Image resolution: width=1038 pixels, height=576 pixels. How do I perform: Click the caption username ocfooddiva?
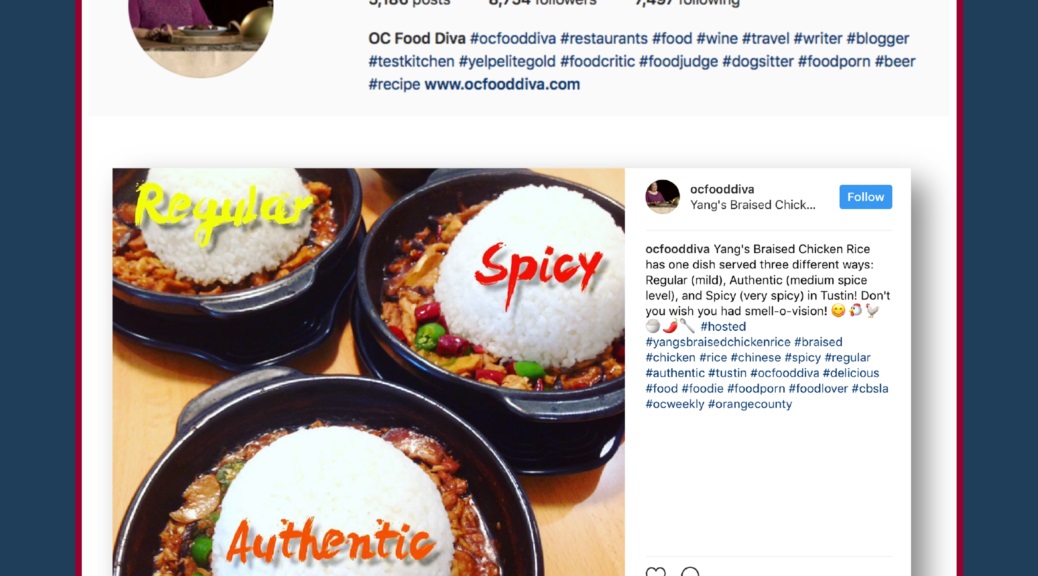coord(677,249)
